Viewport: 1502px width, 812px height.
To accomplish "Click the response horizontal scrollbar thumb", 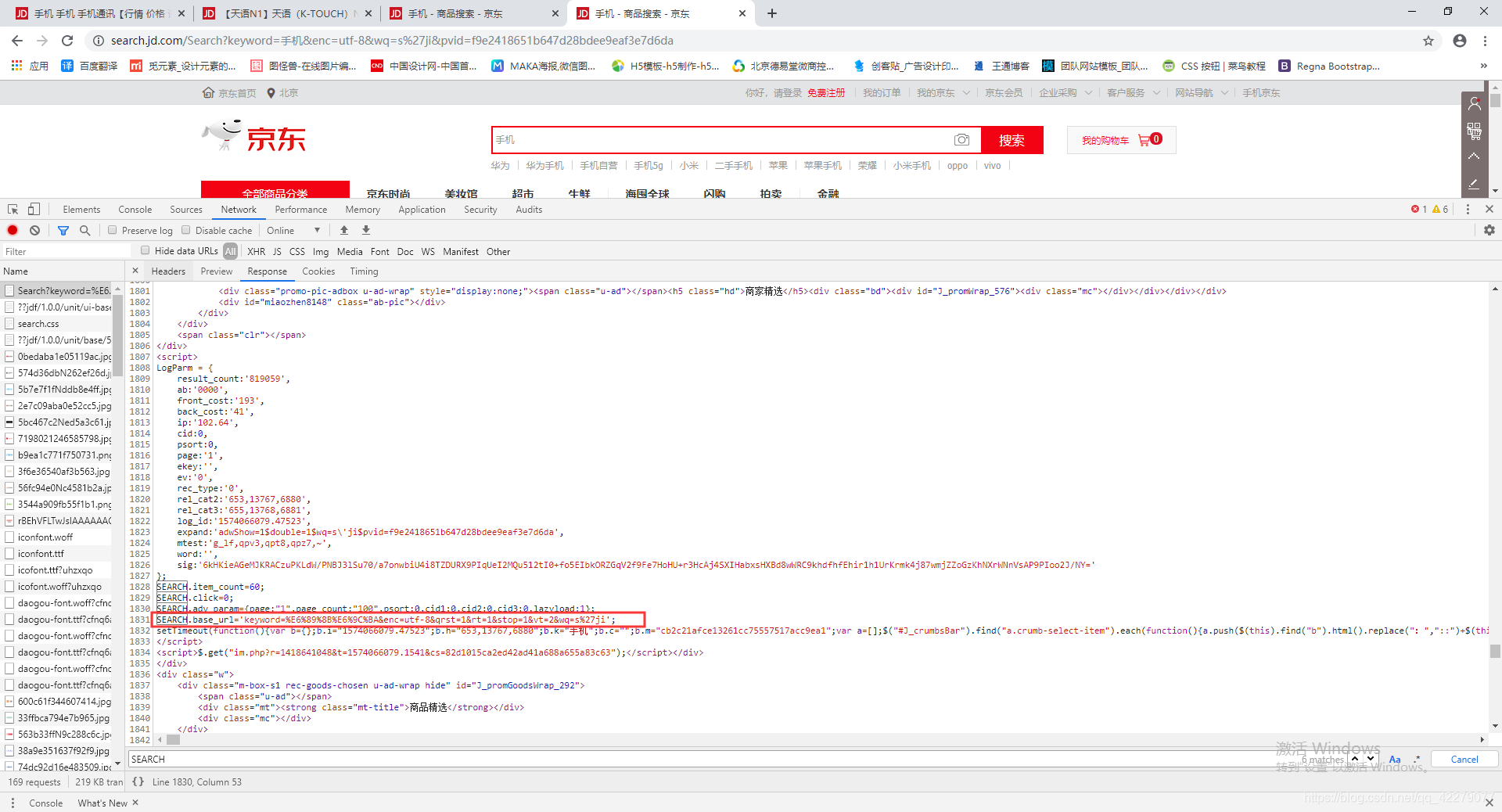I will click(x=173, y=739).
